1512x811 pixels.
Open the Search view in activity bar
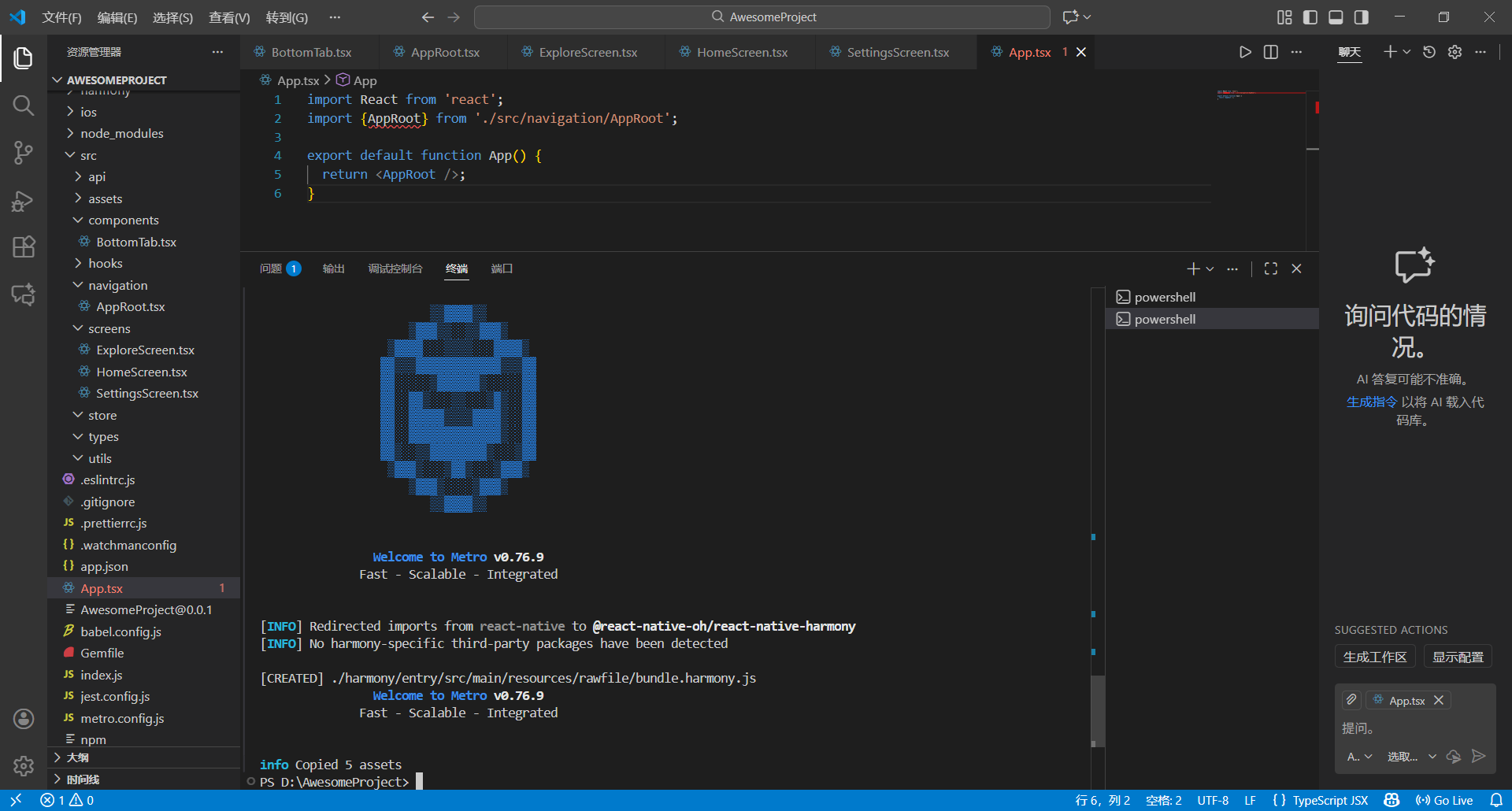24,105
